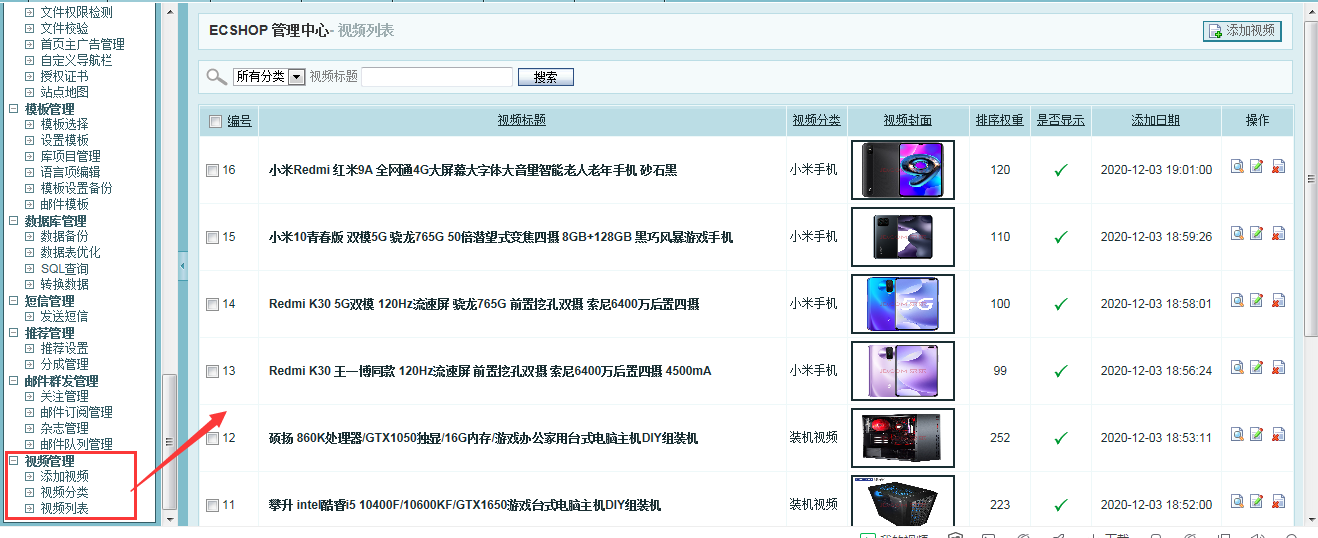The height and width of the screenshot is (538, 1318).
Task: Open 邮件订阅管理 in the sidebar
Action: tap(76, 412)
